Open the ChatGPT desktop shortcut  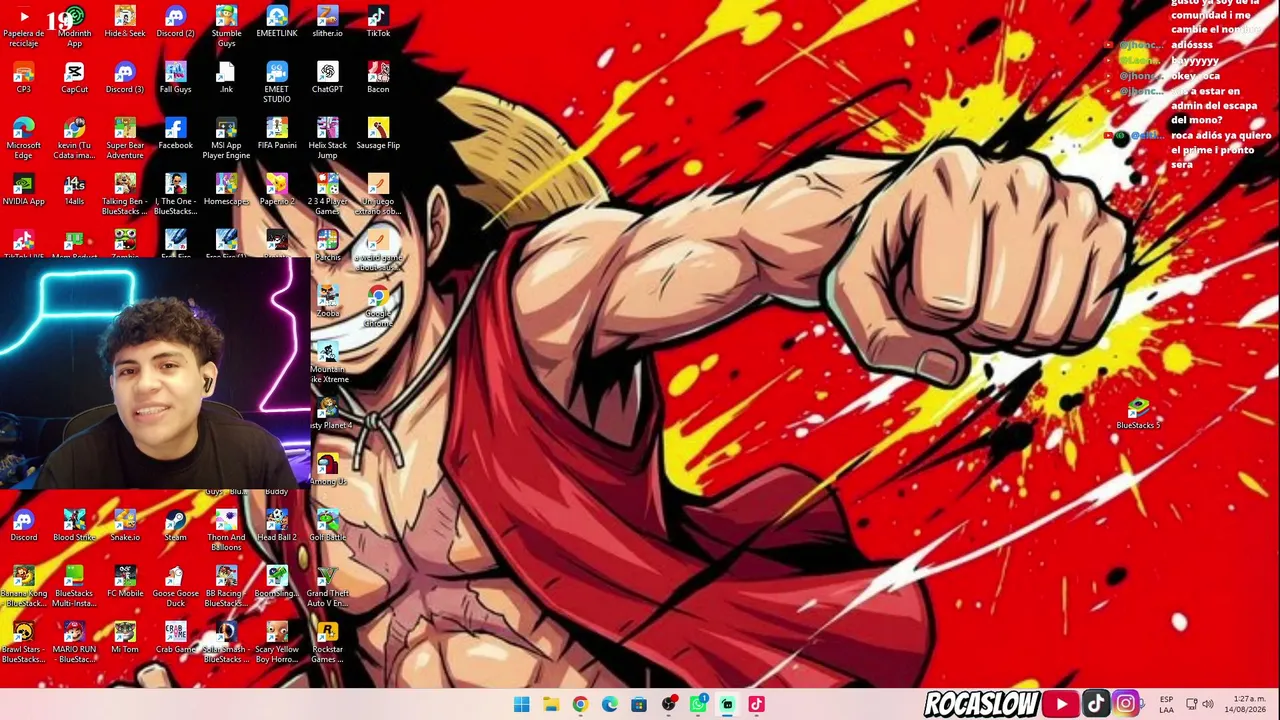327,78
